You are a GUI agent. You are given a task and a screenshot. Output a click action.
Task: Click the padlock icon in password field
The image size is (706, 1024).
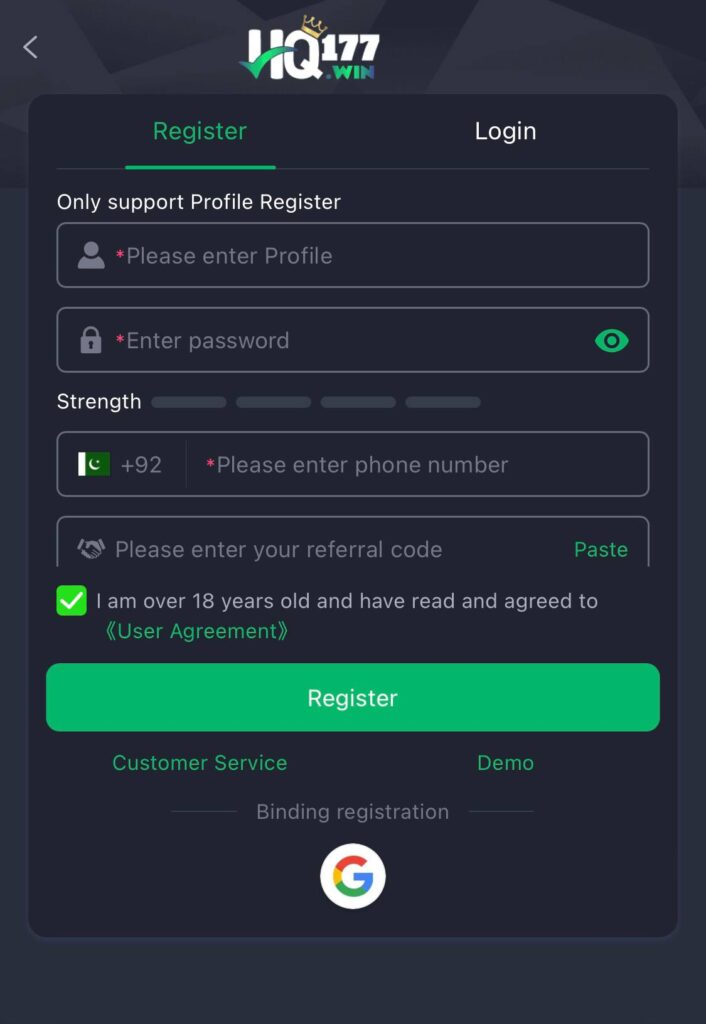[x=91, y=340]
